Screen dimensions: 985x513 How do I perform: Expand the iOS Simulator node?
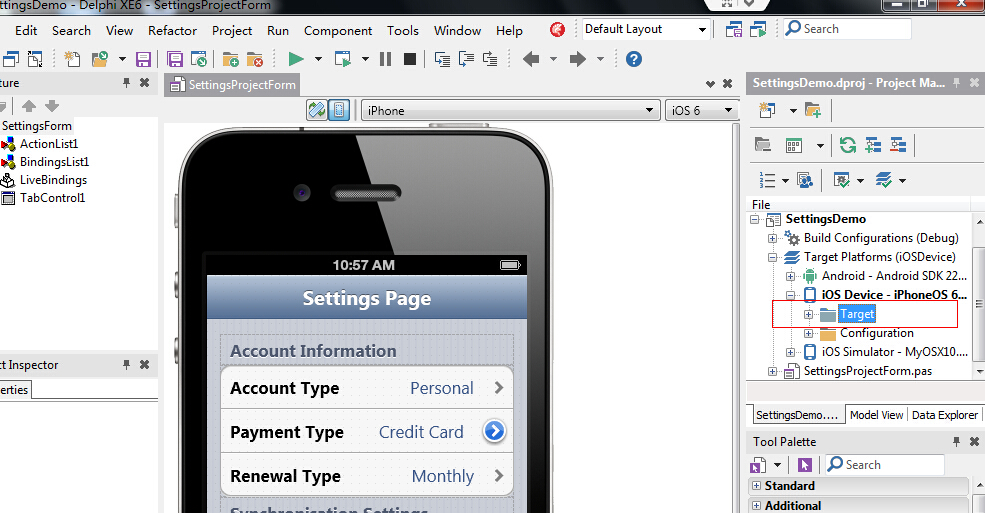coord(790,352)
